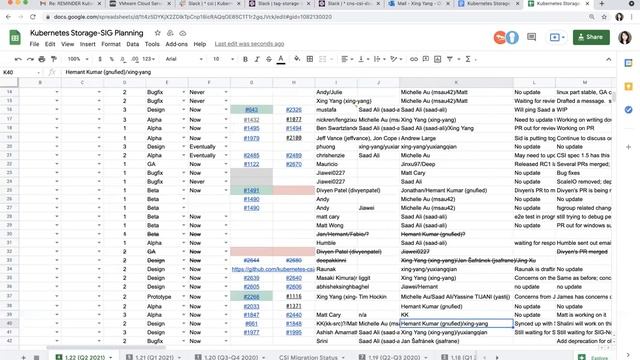This screenshot has height=360, width=640.
Task: Open the Tasks side panel
Action: point(629,109)
